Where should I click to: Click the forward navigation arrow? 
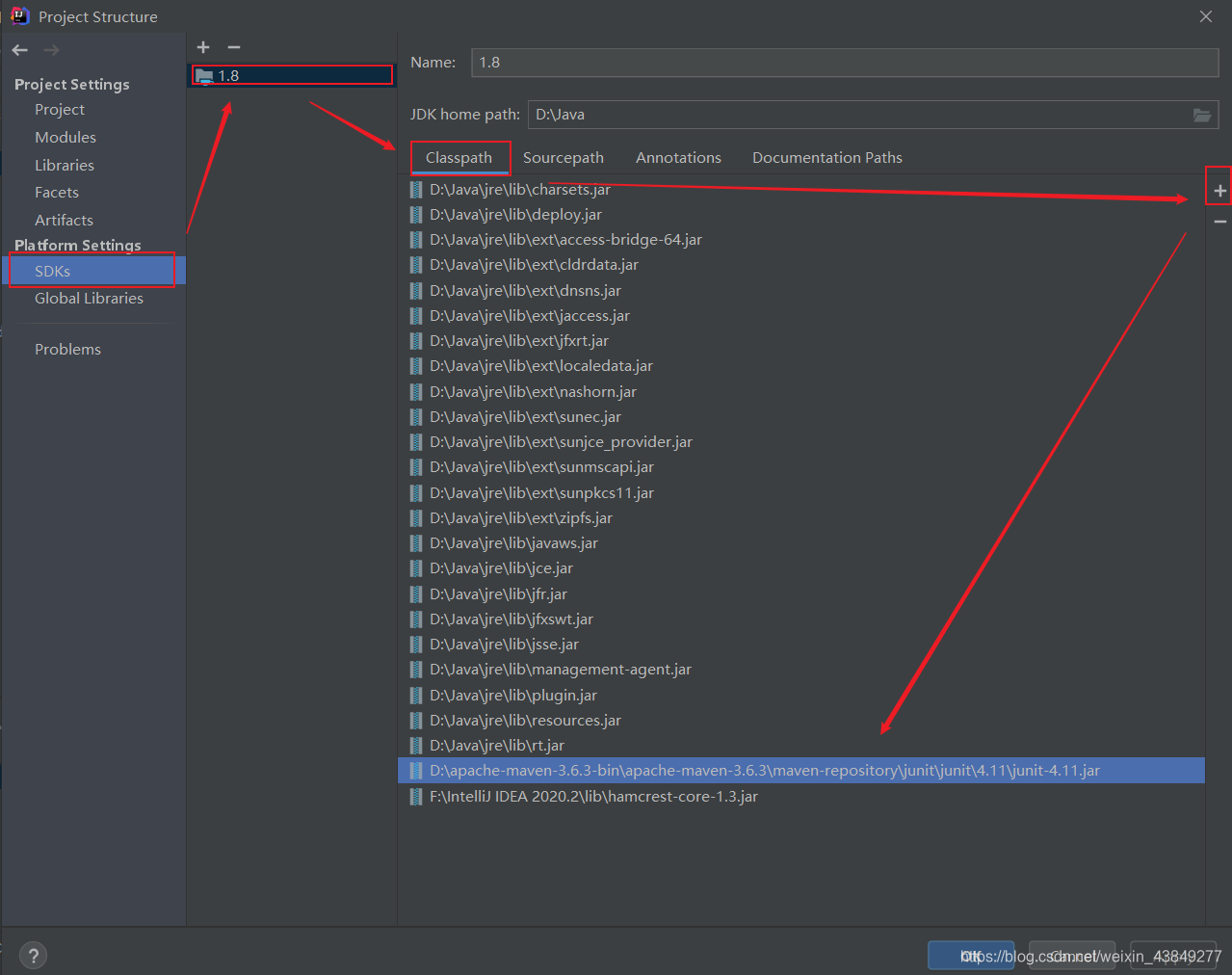click(52, 50)
